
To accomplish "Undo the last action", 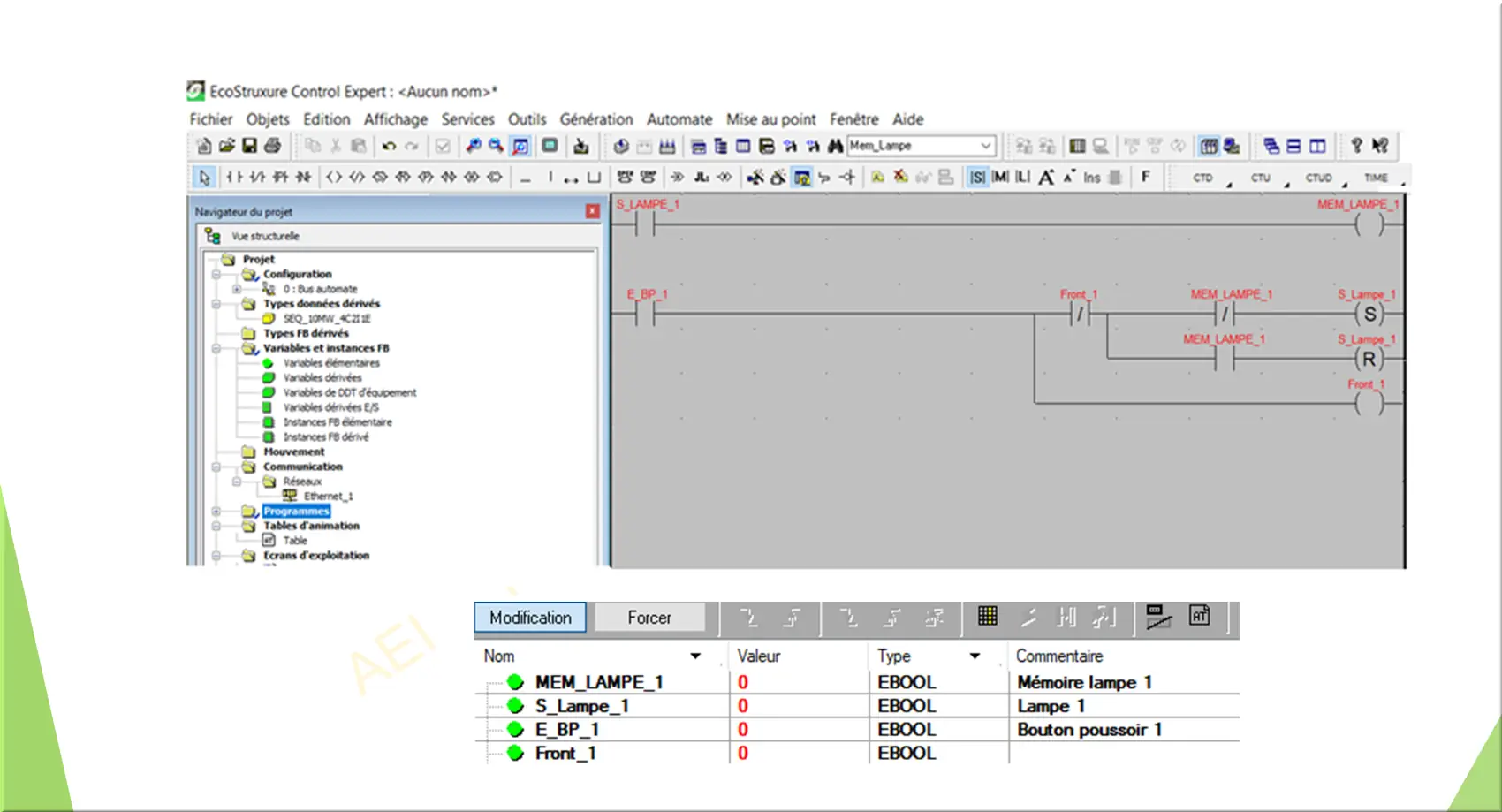I will (389, 146).
